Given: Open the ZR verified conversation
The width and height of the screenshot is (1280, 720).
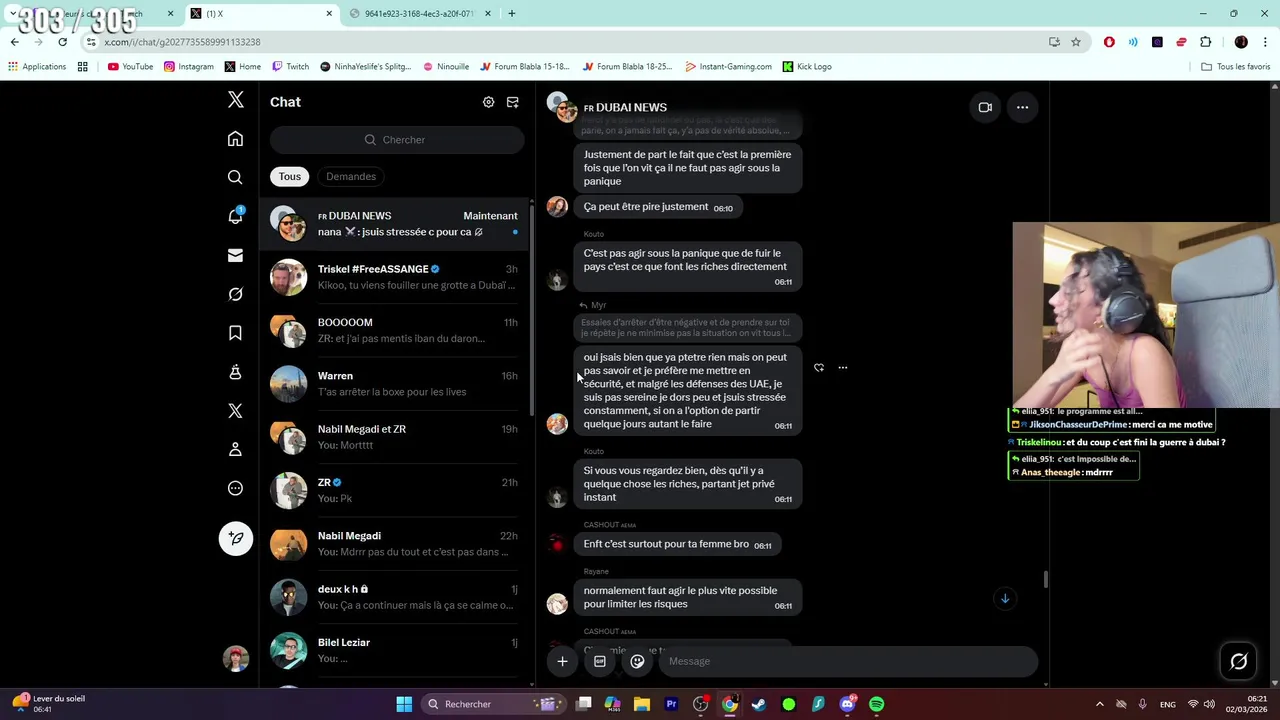Looking at the screenshot, I should pos(396,490).
